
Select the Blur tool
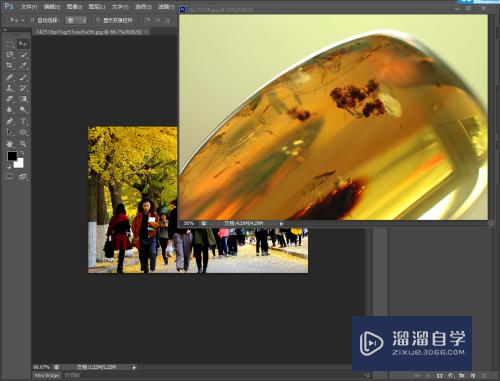pos(9,109)
